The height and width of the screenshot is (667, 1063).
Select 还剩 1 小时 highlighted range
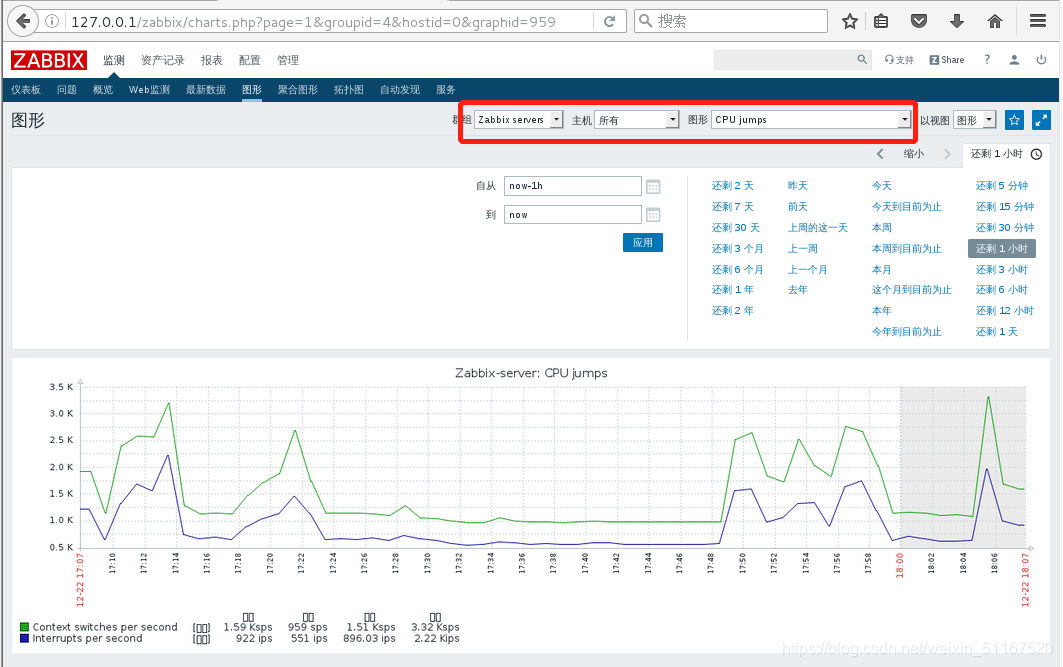pyautogui.click(x=1001, y=249)
